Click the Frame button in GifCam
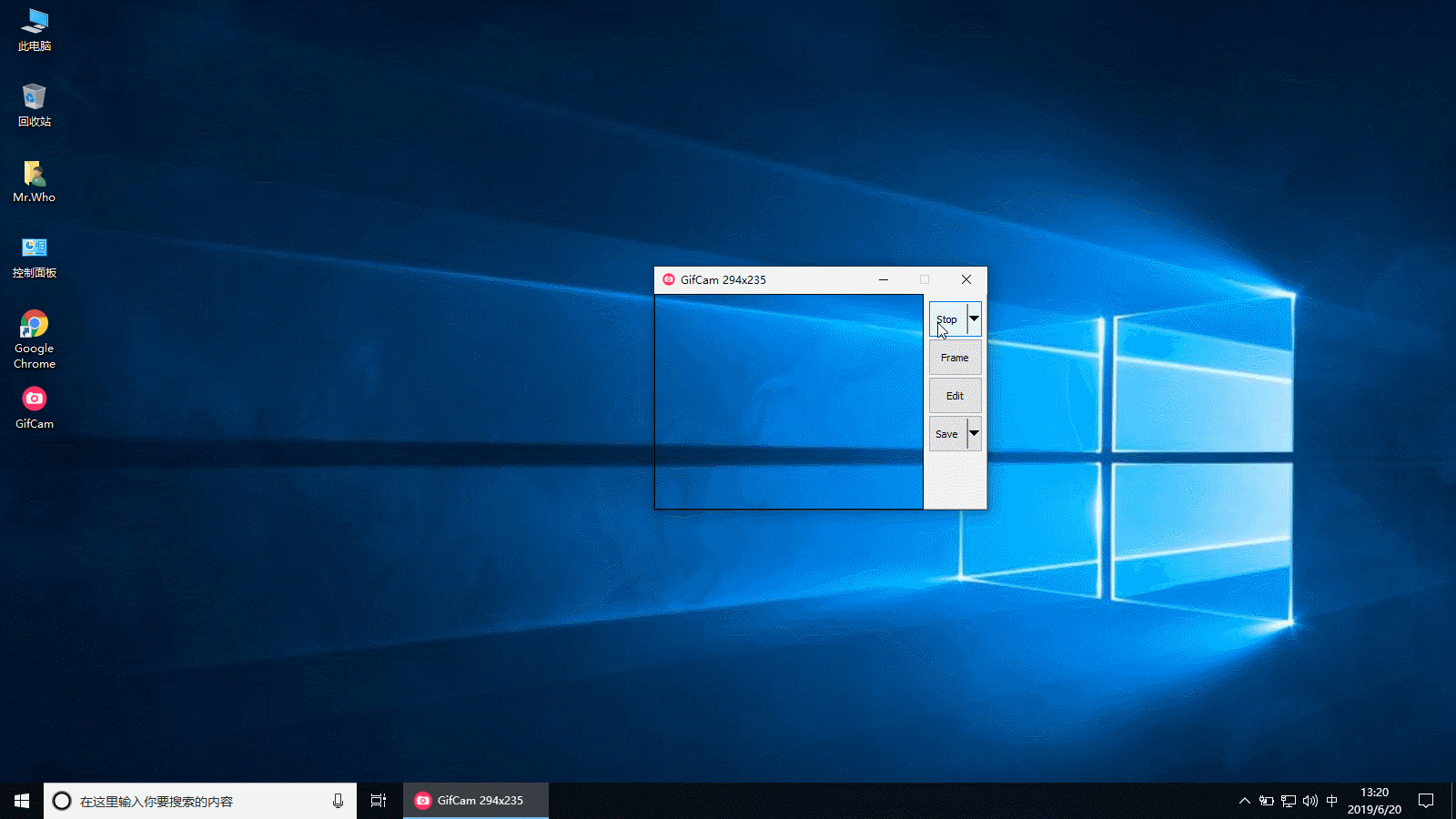Image resolution: width=1456 pixels, height=819 pixels. click(955, 358)
